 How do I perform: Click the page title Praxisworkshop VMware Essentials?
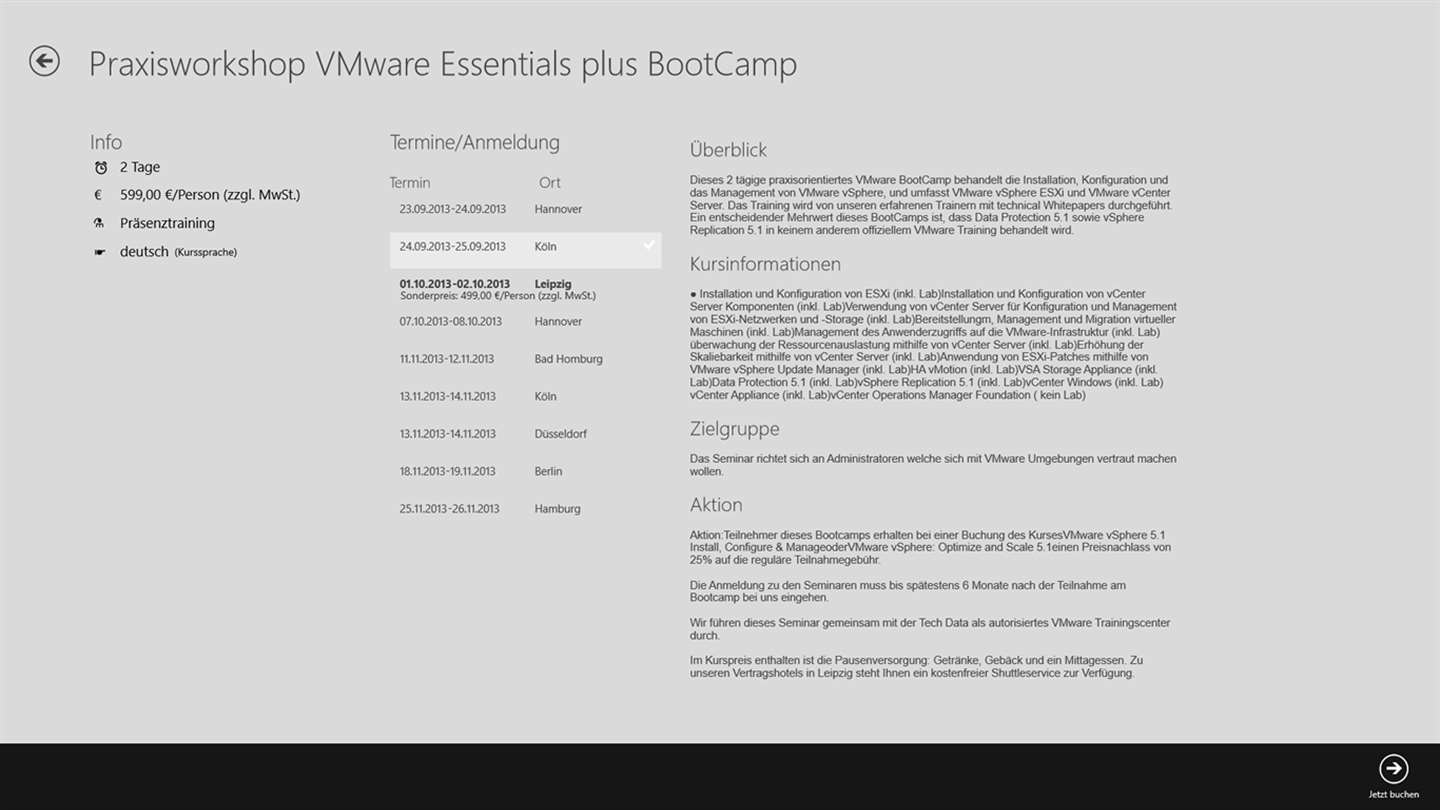click(x=443, y=64)
